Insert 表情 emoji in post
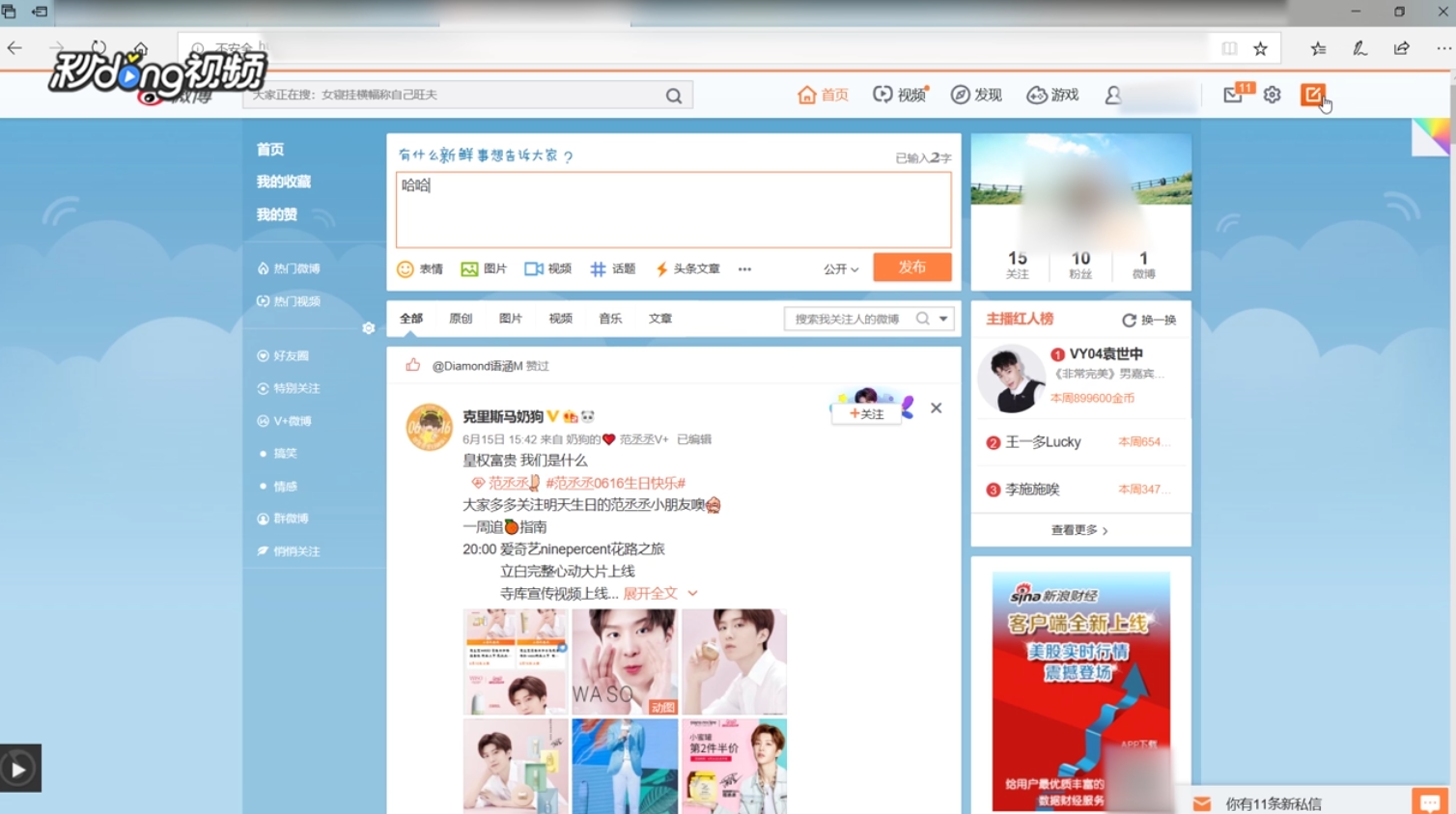The image size is (1456, 814). 420,269
